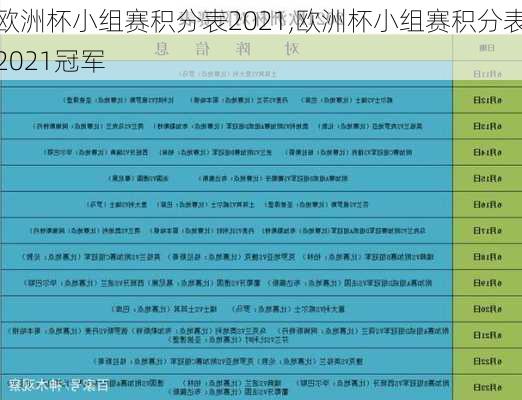Select the mirrored 6月15日 date cell
This screenshot has height=400, width=522.
pyautogui.click(x=487, y=178)
